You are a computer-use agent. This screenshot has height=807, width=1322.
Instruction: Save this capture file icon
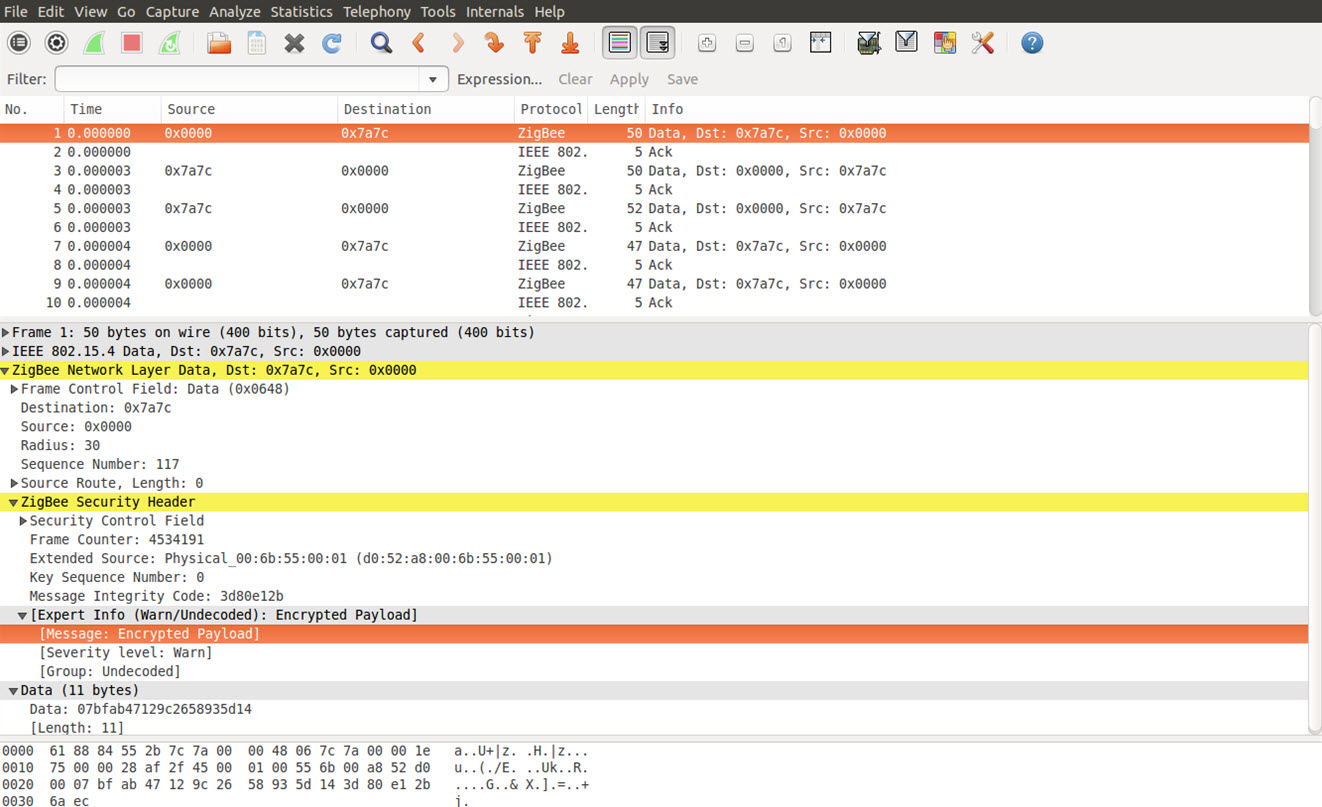coord(257,43)
